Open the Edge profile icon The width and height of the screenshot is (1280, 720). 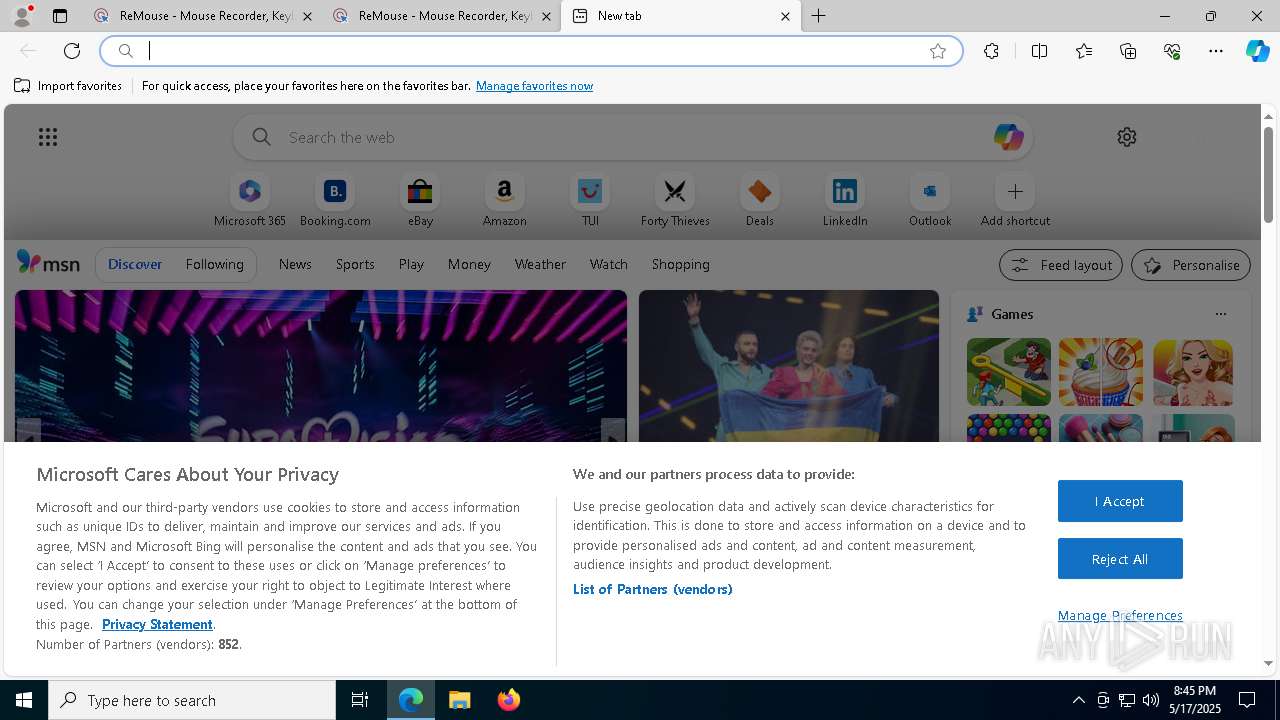22,16
